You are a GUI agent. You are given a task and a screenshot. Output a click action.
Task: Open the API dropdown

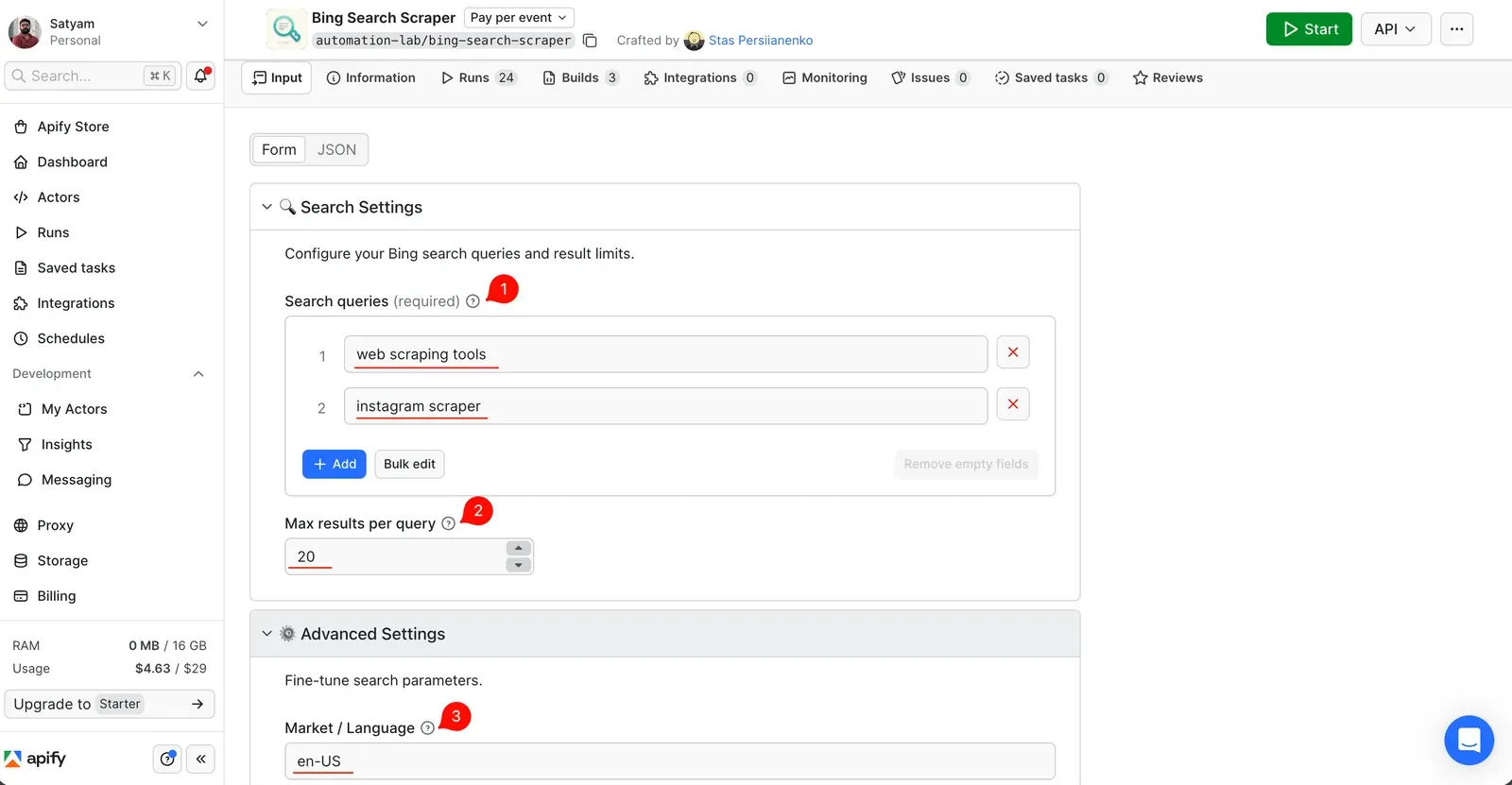[1395, 29]
